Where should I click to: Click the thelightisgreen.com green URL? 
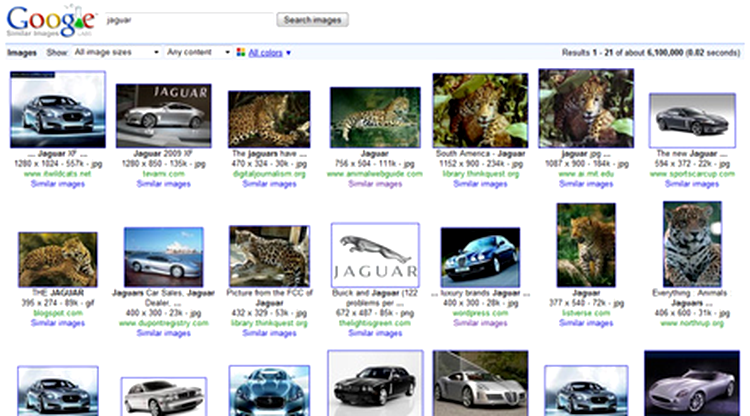coord(375,323)
